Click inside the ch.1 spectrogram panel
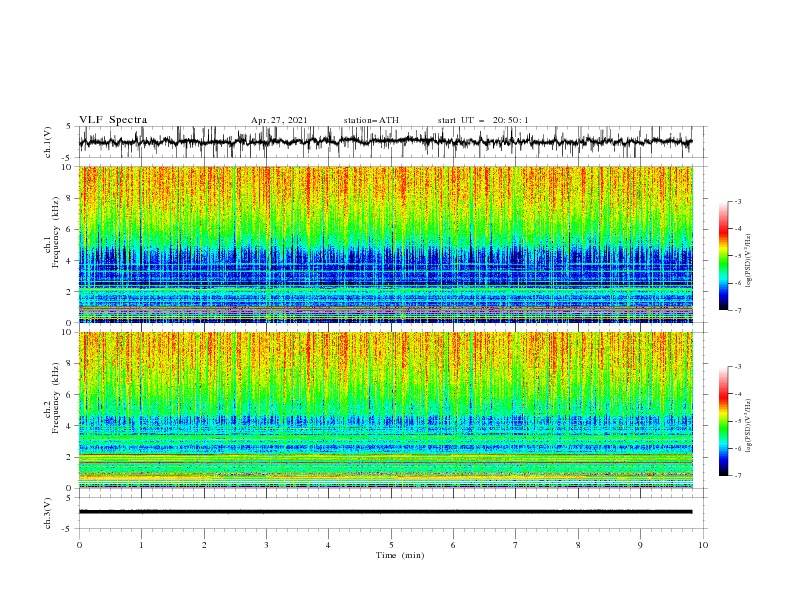 386,244
